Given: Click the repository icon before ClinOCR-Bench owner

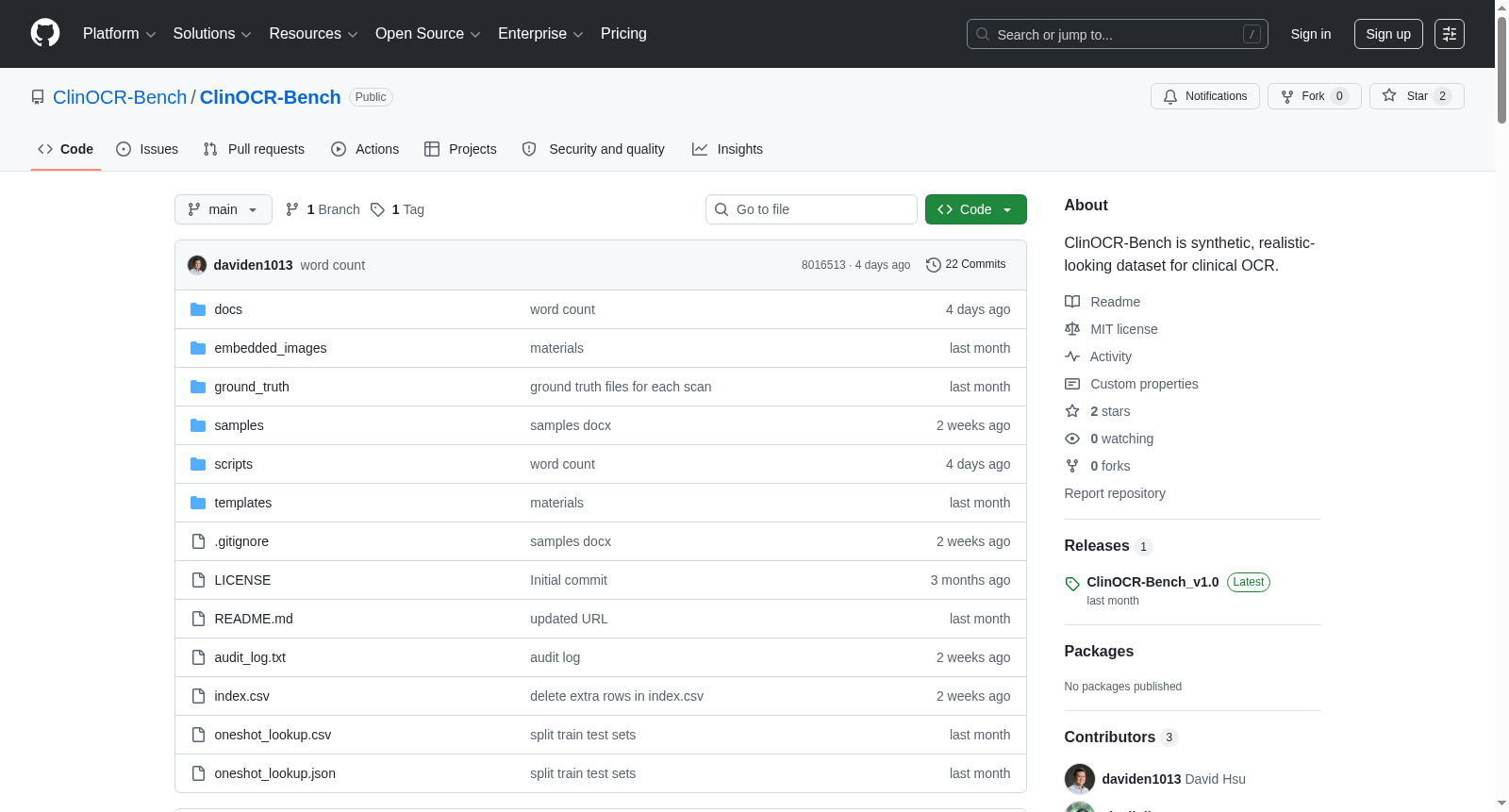Looking at the screenshot, I should tap(38, 97).
